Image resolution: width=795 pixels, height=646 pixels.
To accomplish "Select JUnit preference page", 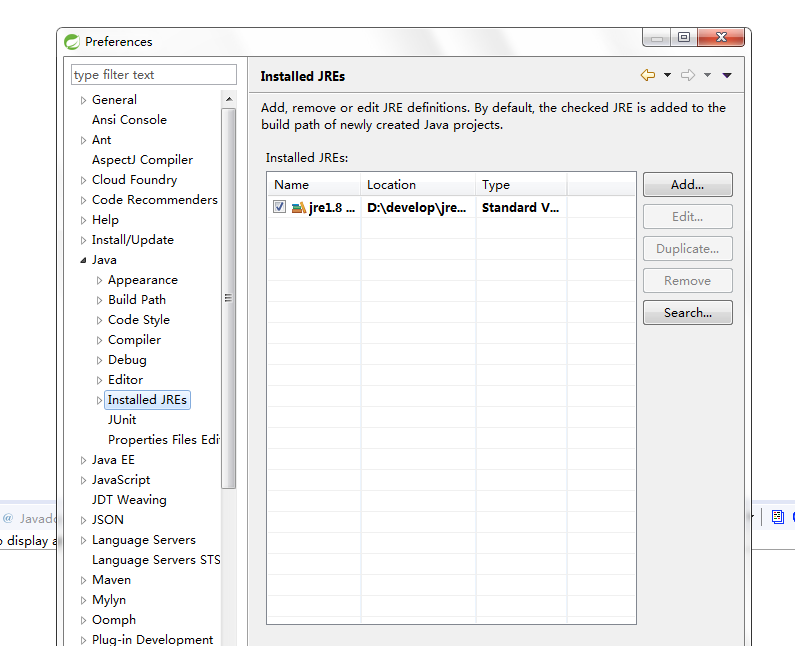I will 122,420.
